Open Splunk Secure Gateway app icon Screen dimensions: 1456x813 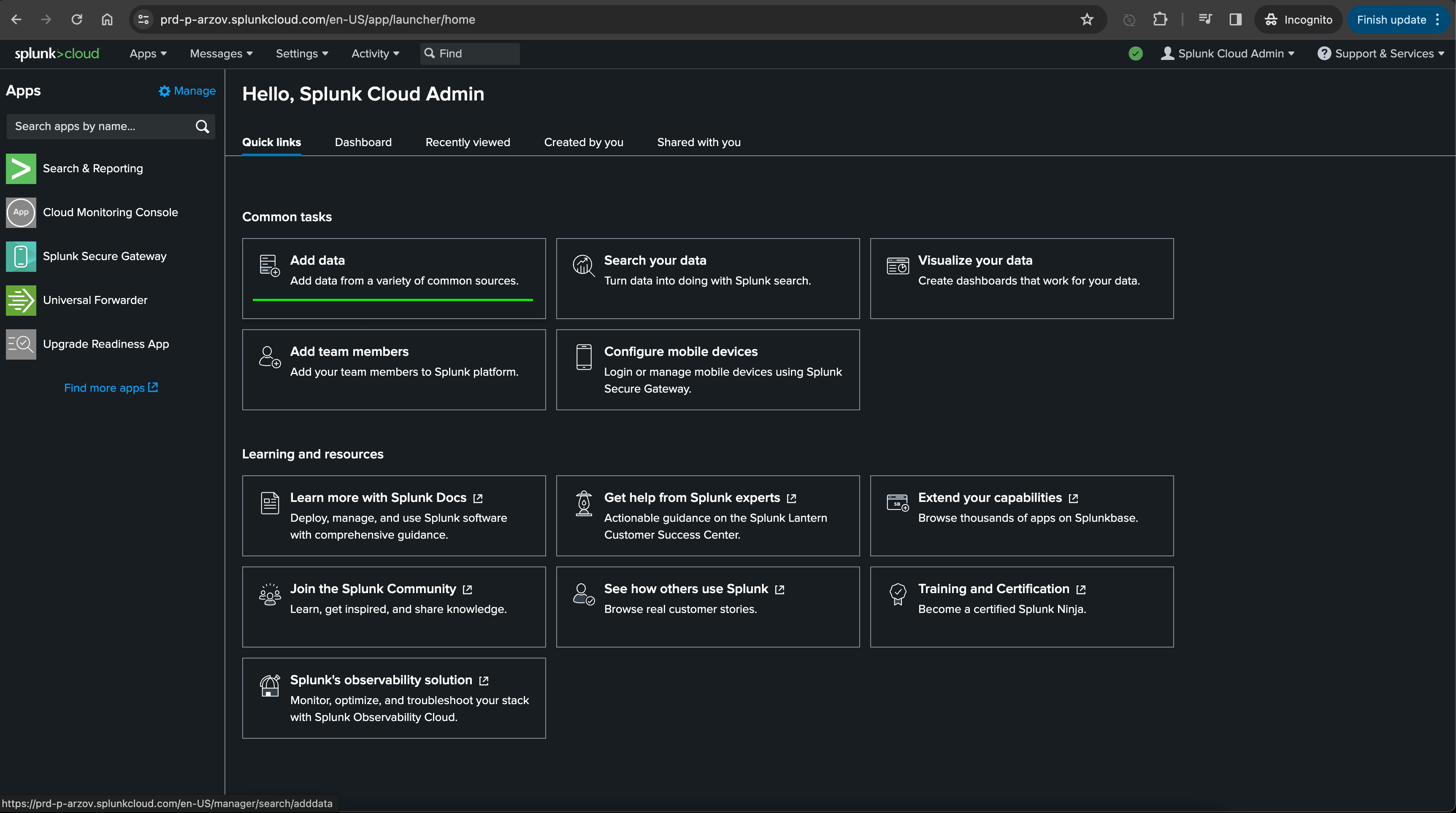tap(21, 256)
